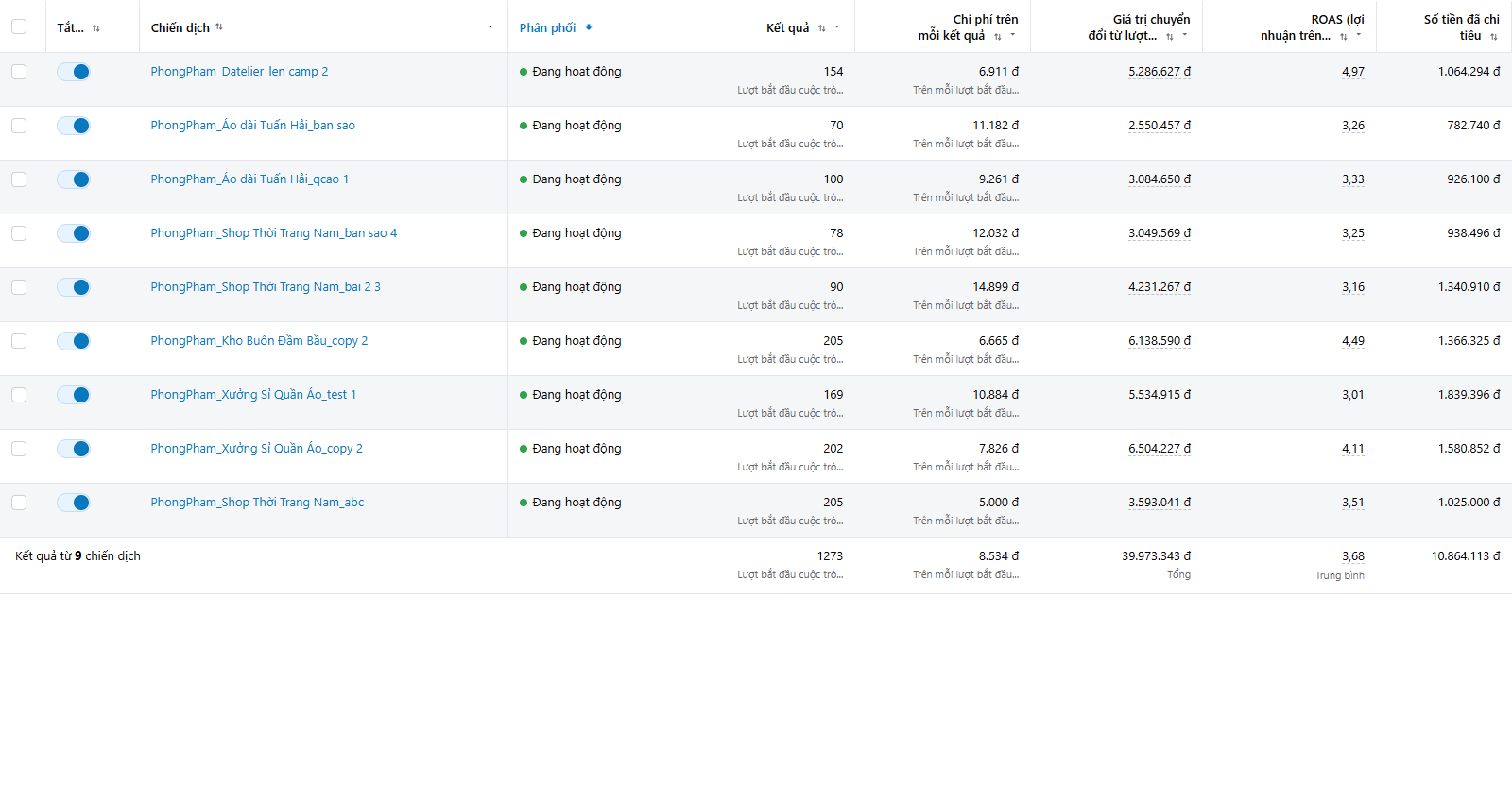Click the total results value 1273
1512x803 pixels.
click(831, 556)
